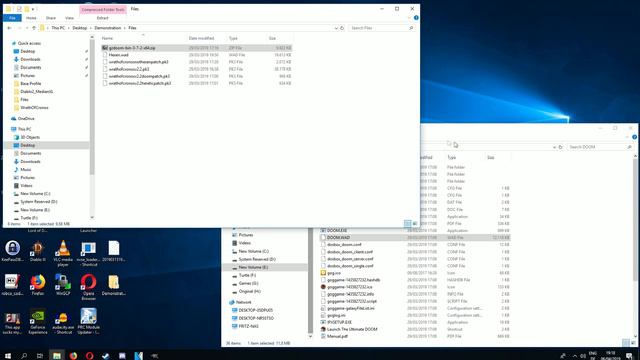The width and height of the screenshot is (640, 360).
Task: Open the Windows Start menu
Action: (8, 356)
